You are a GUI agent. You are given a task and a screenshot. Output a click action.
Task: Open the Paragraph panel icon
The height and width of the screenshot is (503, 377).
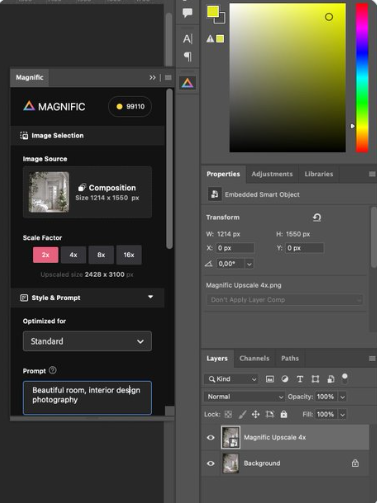(188, 56)
